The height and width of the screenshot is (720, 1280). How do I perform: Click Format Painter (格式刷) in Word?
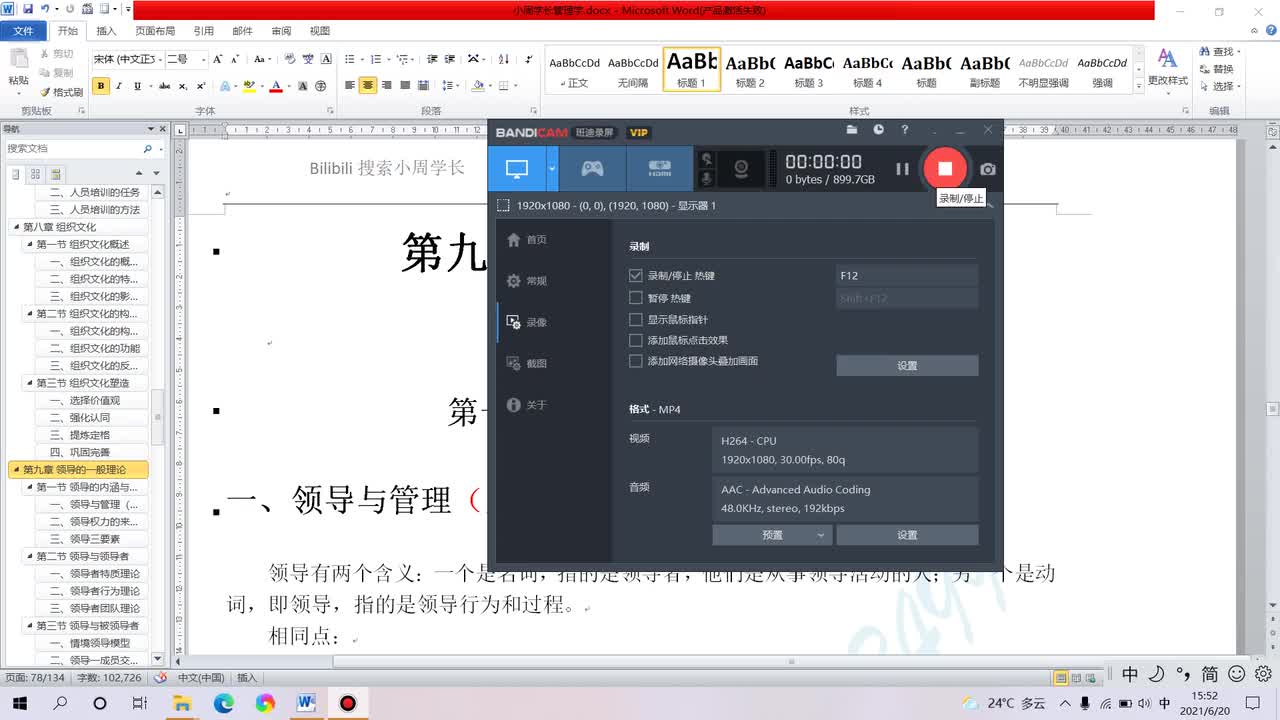coord(61,92)
